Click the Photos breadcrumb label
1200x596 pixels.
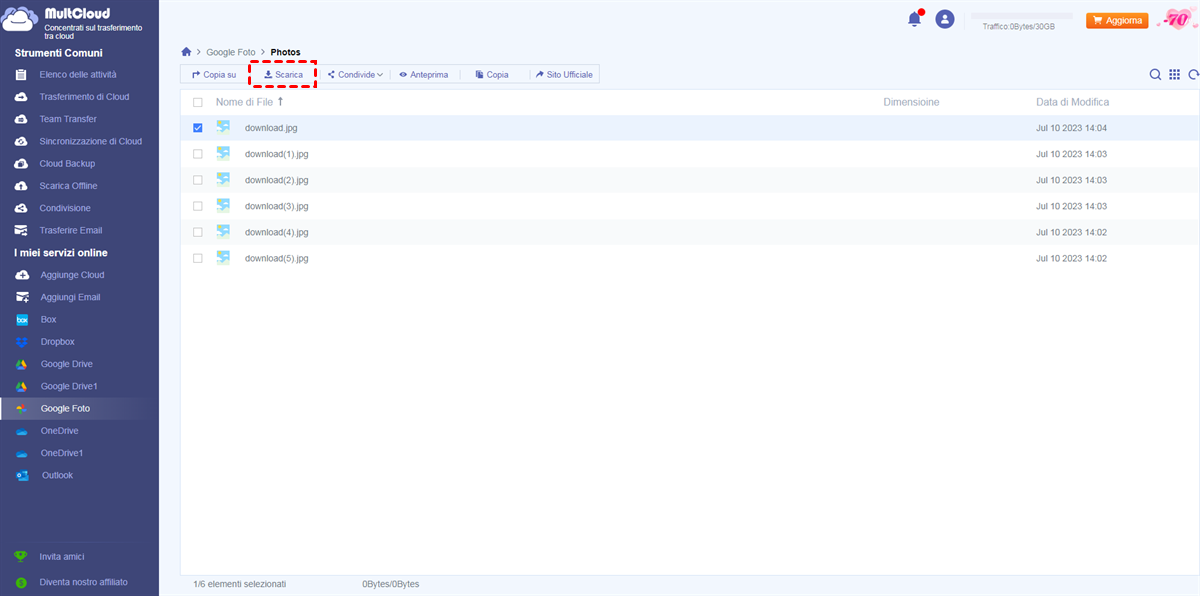285,52
